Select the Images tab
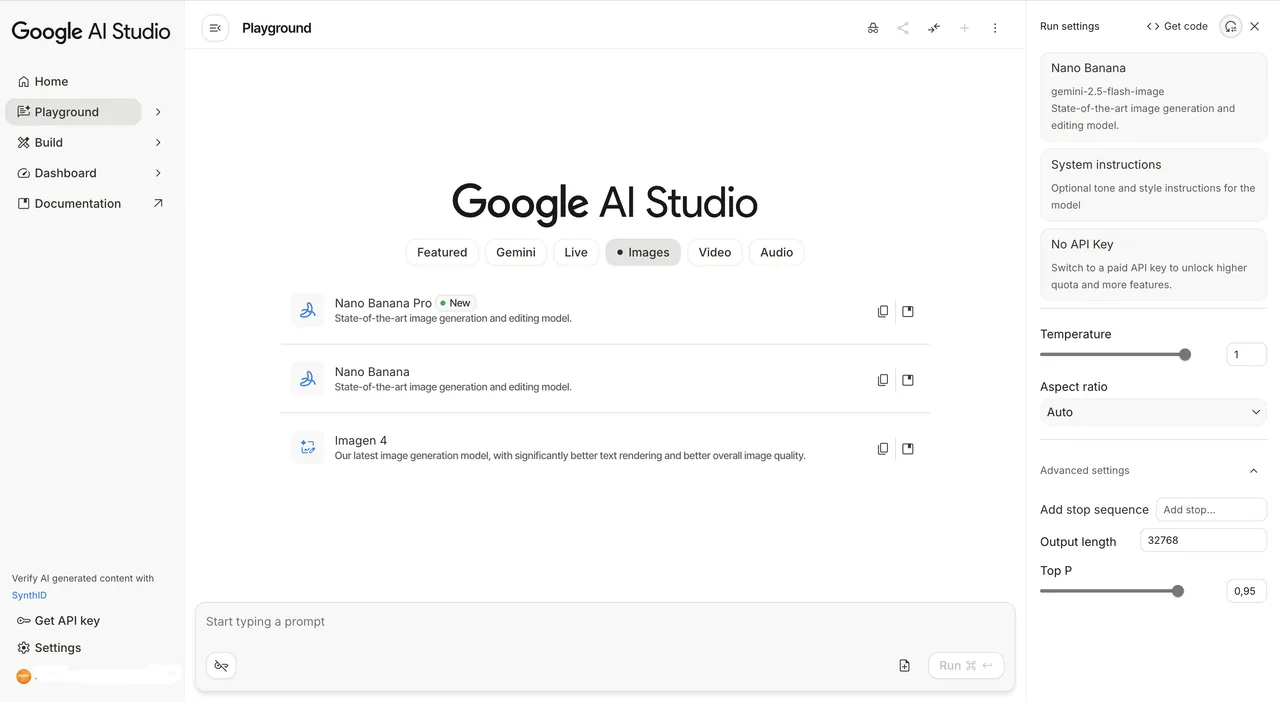 (x=643, y=252)
